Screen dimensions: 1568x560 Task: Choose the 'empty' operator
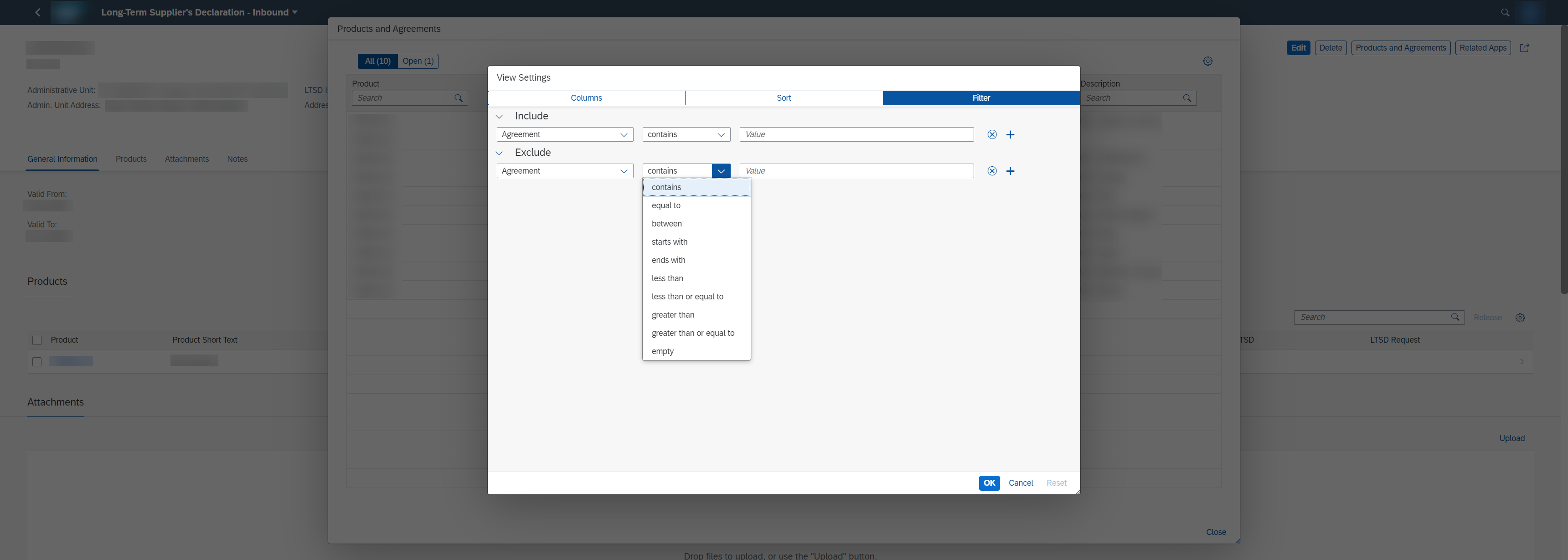coord(696,352)
